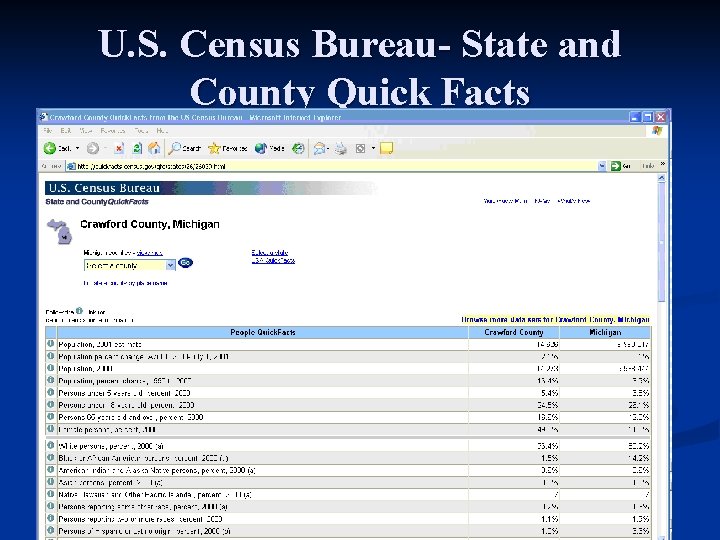Click the green Refresh page icon
This screenshot has width=720, height=540.
pyautogui.click(x=137, y=148)
